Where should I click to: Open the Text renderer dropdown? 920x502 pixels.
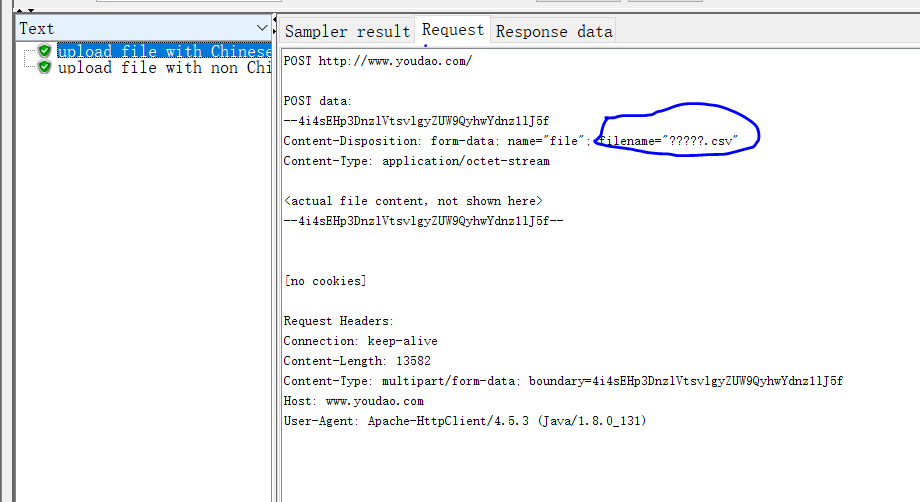140,28
